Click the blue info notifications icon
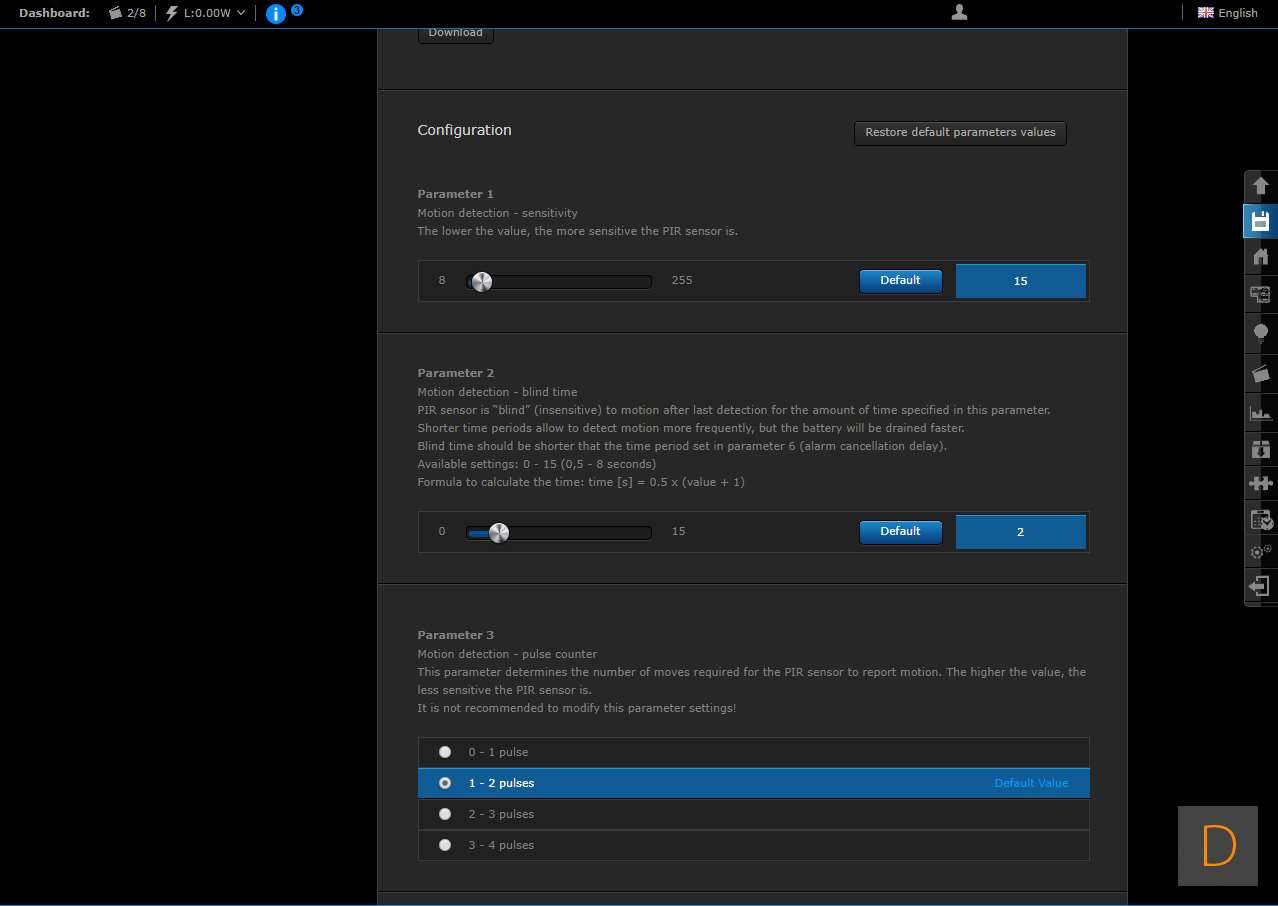 click(276, 14)
